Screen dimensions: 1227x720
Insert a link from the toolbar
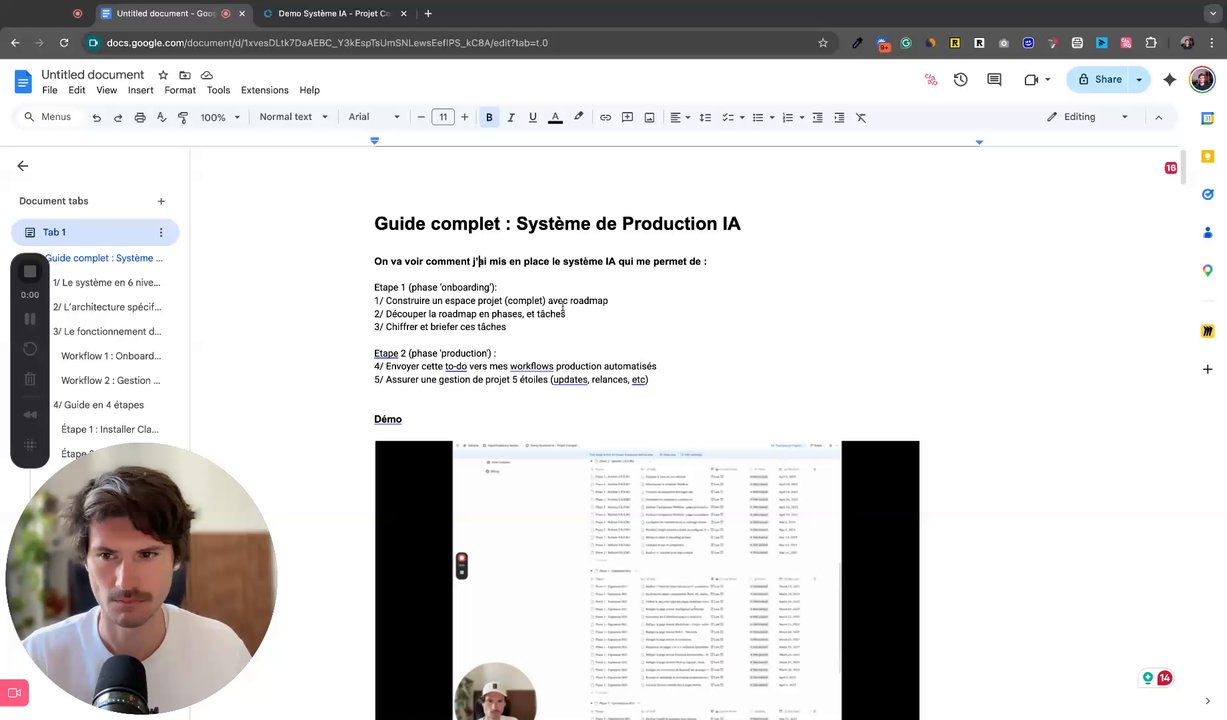tap(605, 117)
